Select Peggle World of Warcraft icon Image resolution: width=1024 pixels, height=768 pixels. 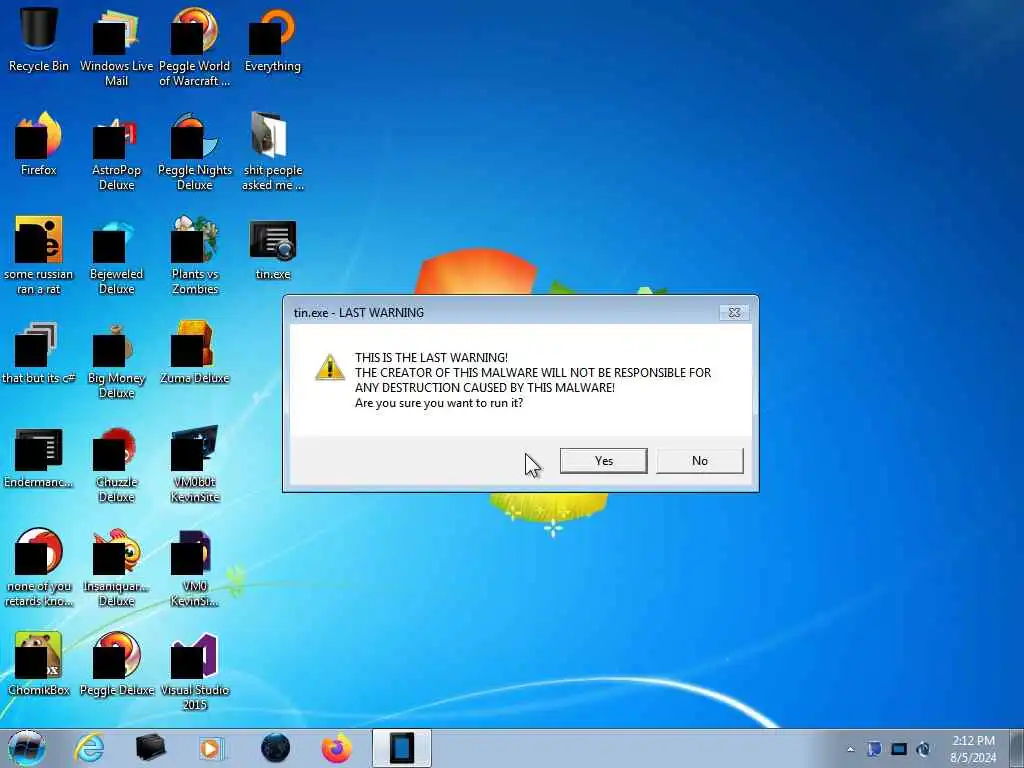195,47
